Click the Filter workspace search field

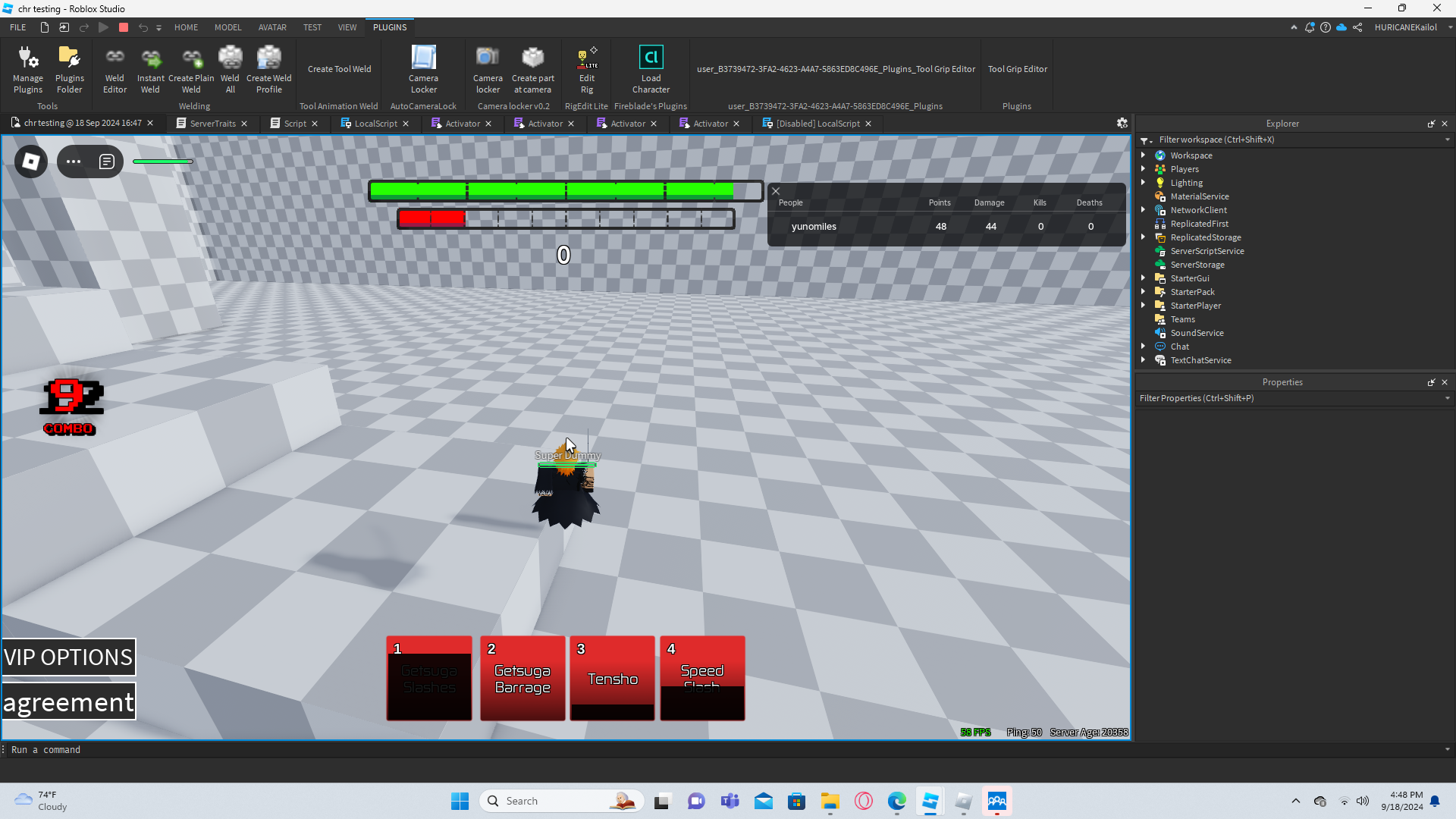[1289, 140]
